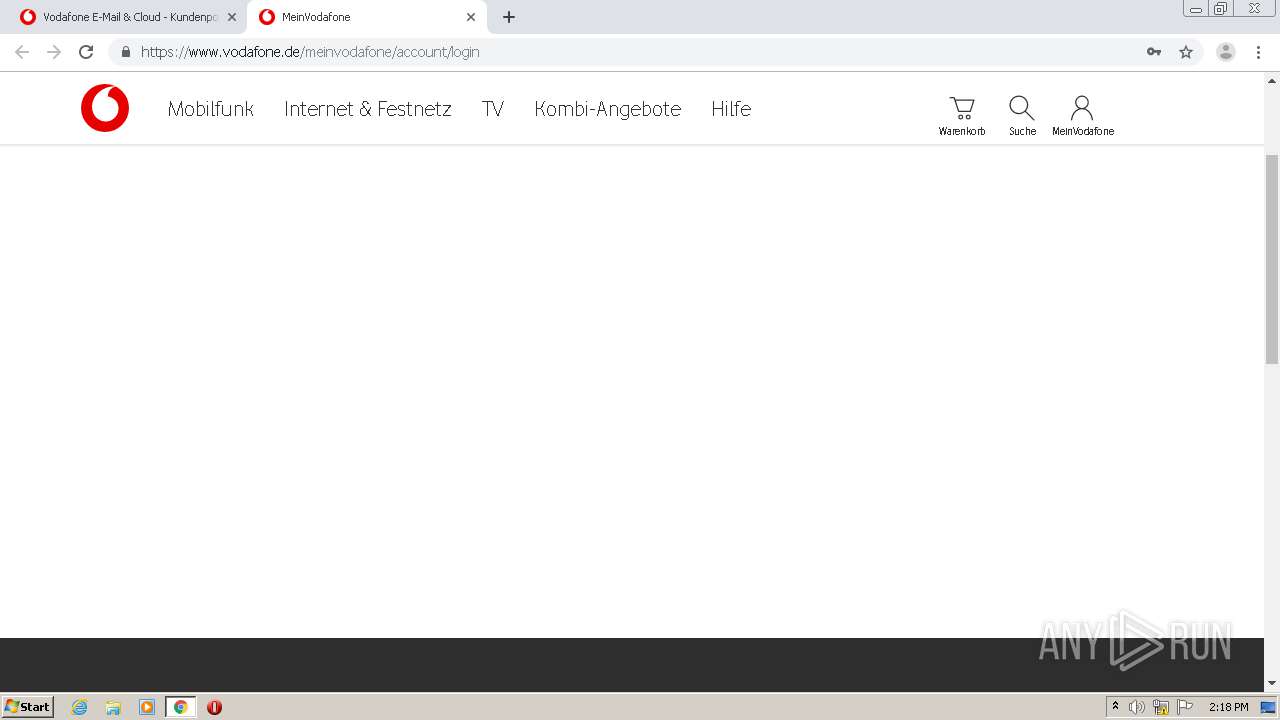Open the TV menu
The width and height of the screenshot is (1280, 720).
(493, 109)
